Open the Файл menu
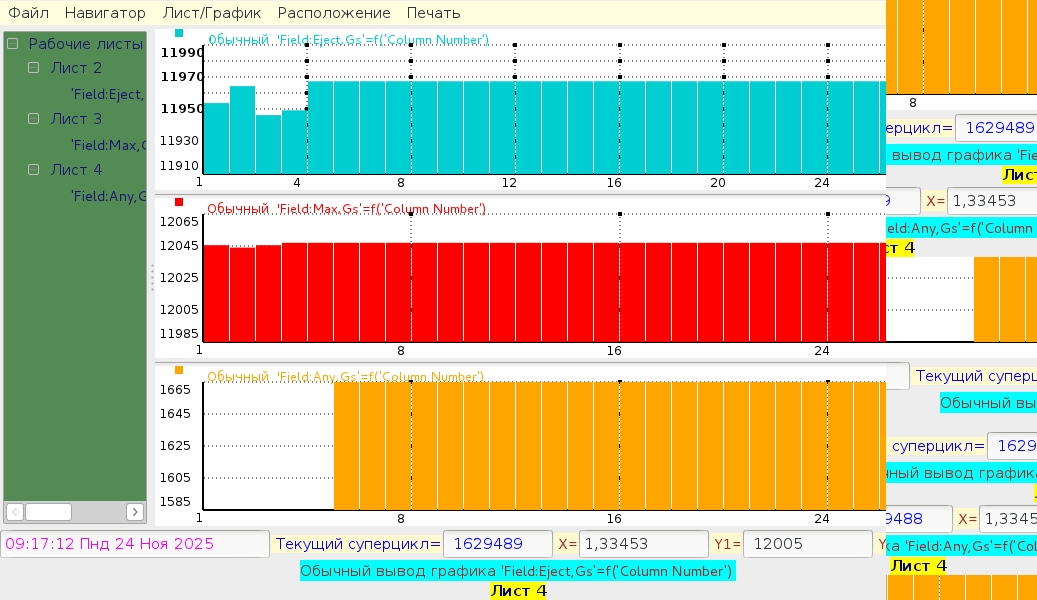Viewport: 1037px width, 600px height. click(x=29, y=13)
